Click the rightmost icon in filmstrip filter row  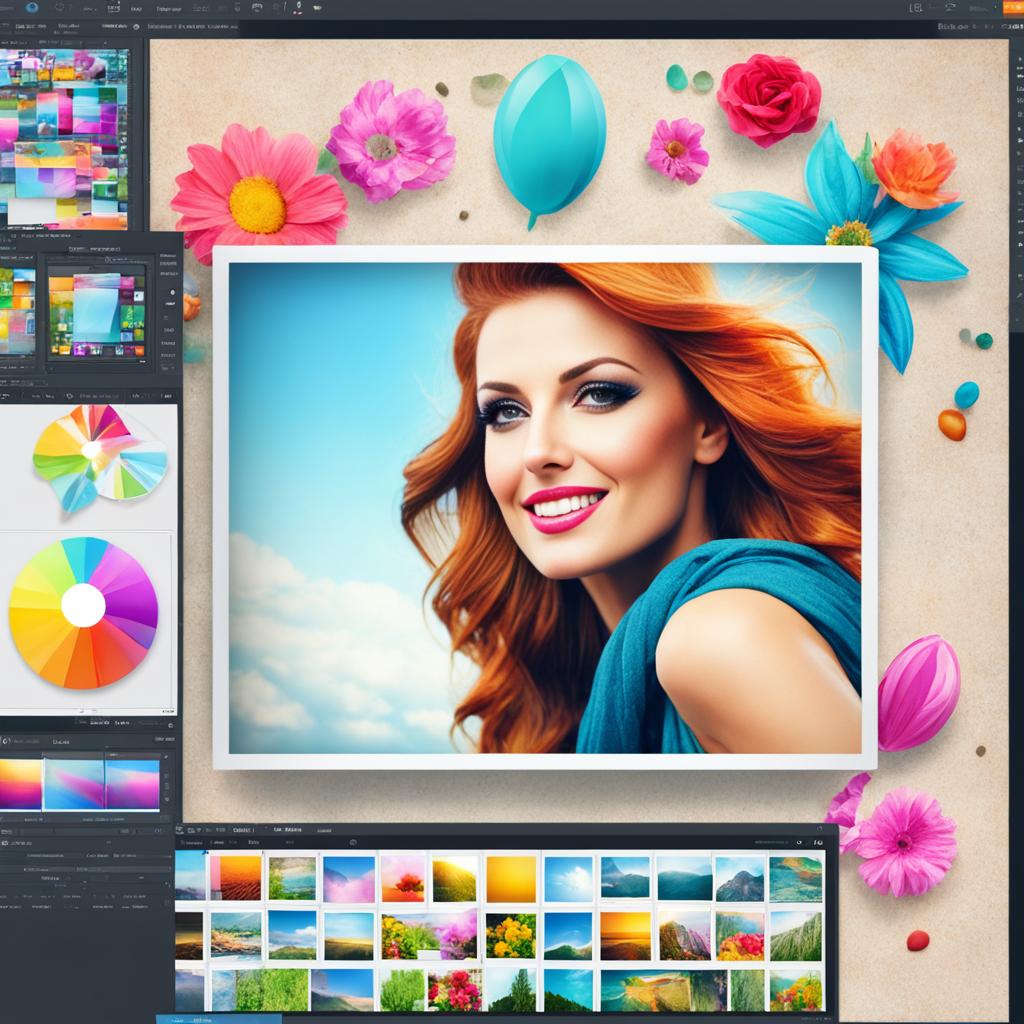[818, 842]
